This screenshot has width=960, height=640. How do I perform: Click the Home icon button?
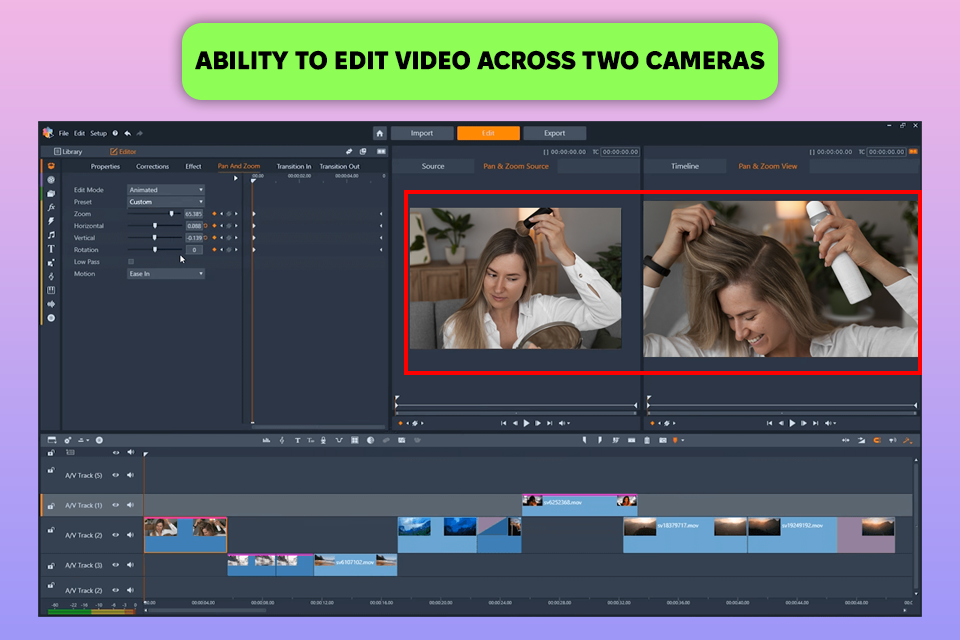(x=380, y=133)
